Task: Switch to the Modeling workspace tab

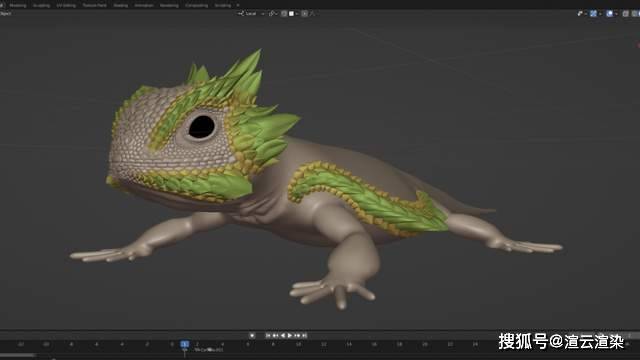Action: 18,5
